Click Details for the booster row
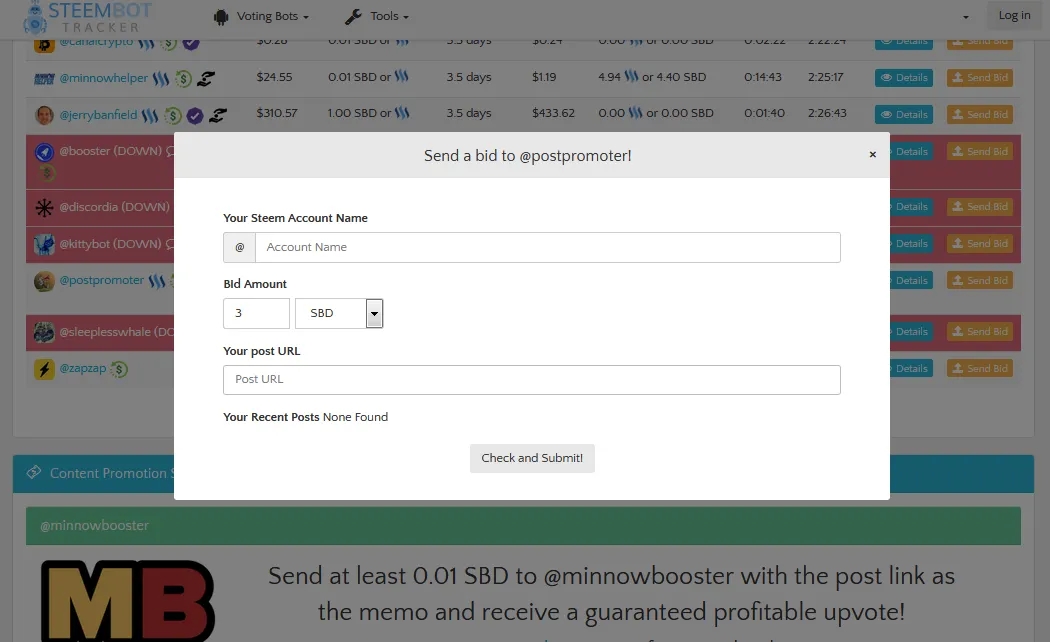This screenshot has height=642, width=1050. point(911,151)
